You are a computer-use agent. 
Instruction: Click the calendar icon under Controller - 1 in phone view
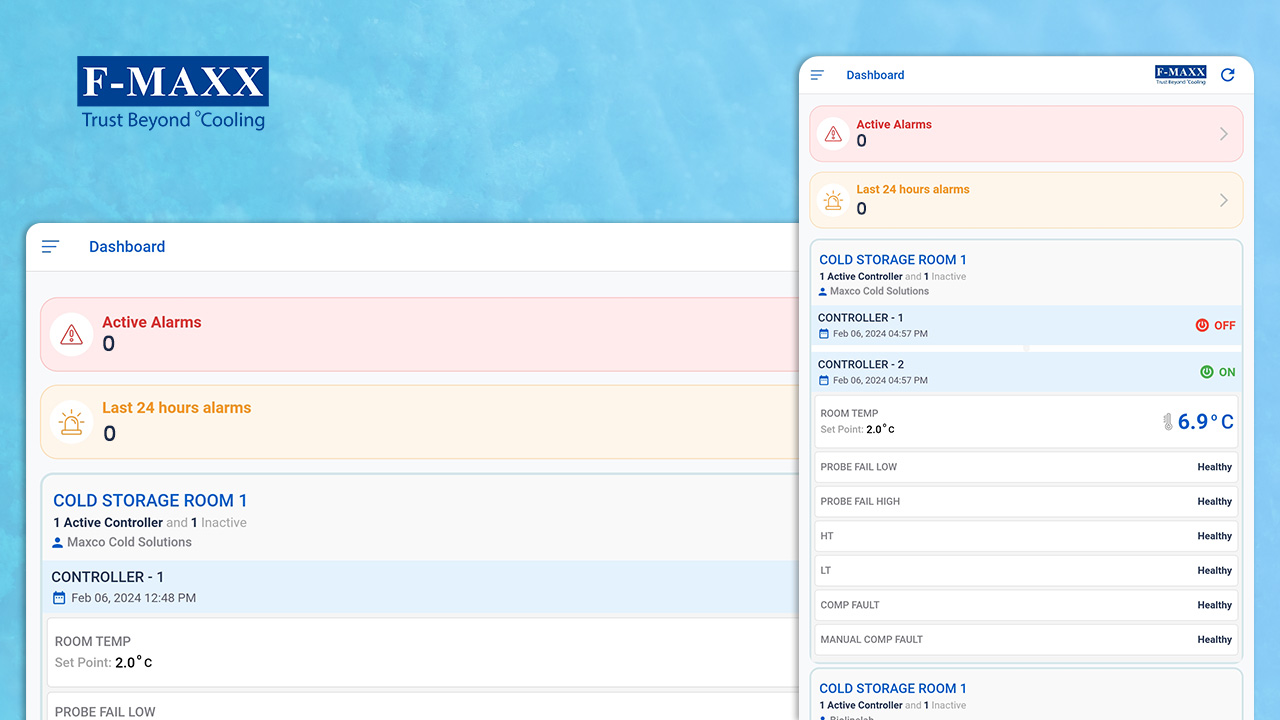[824, 334]
